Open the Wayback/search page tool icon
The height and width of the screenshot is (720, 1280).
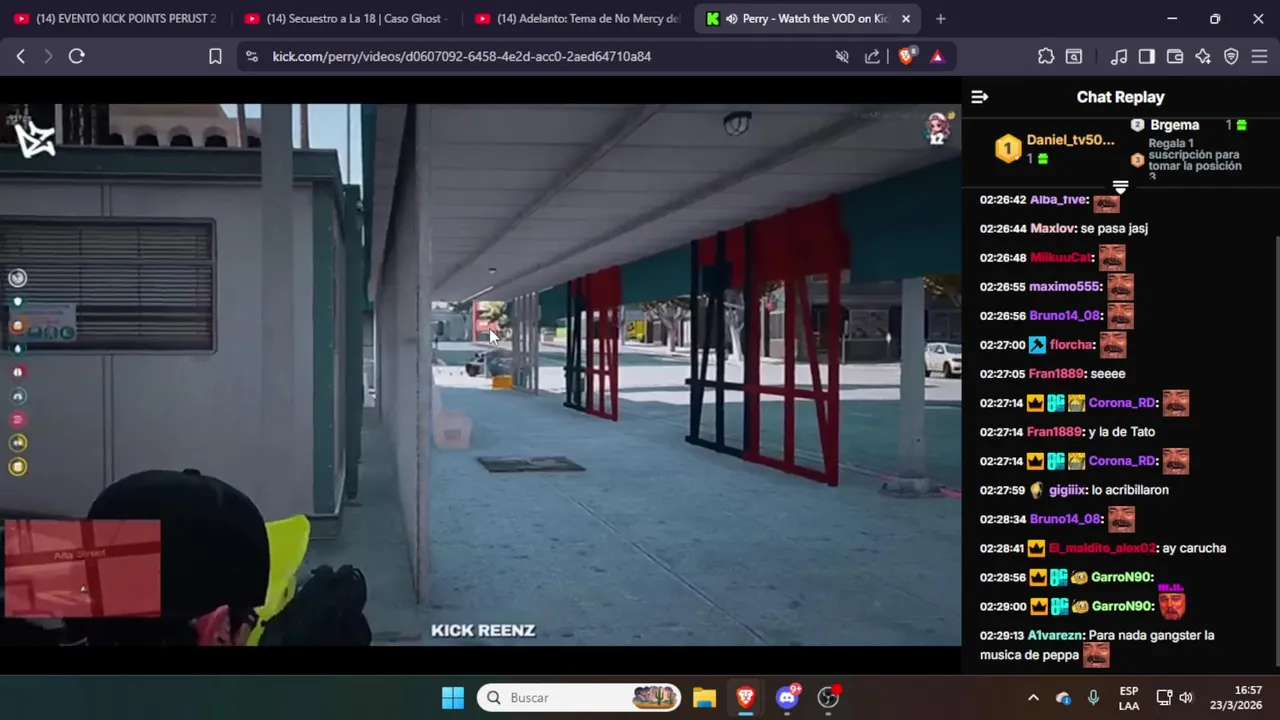(x=1074, y=57)
